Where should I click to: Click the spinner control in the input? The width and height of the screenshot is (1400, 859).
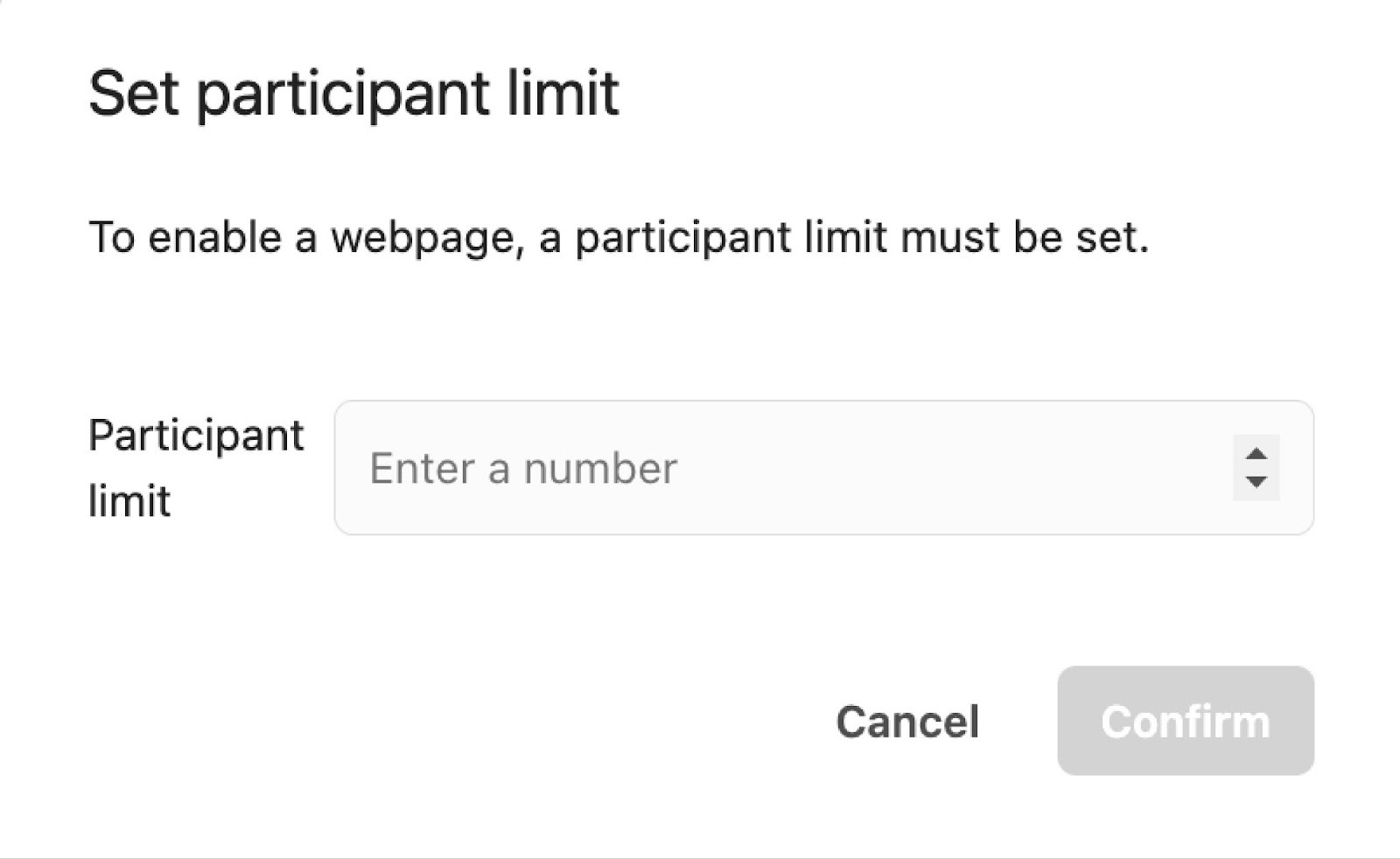pos(1256,468)
